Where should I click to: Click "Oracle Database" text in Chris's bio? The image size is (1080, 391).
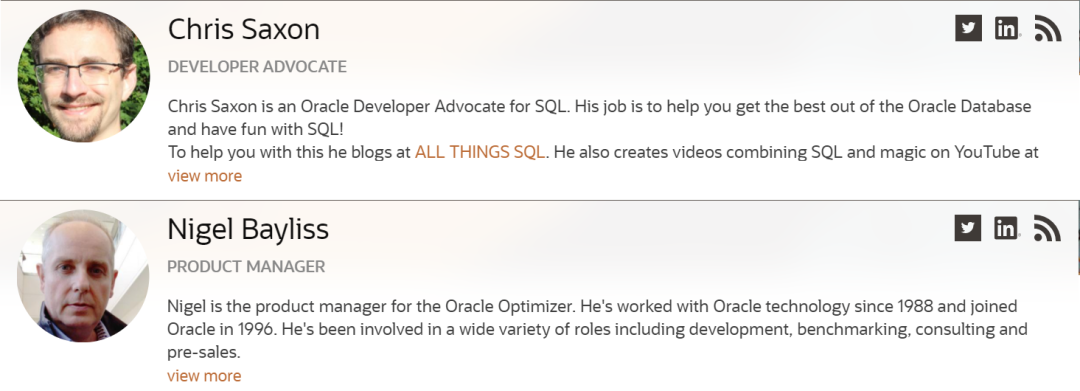(970, 107)
